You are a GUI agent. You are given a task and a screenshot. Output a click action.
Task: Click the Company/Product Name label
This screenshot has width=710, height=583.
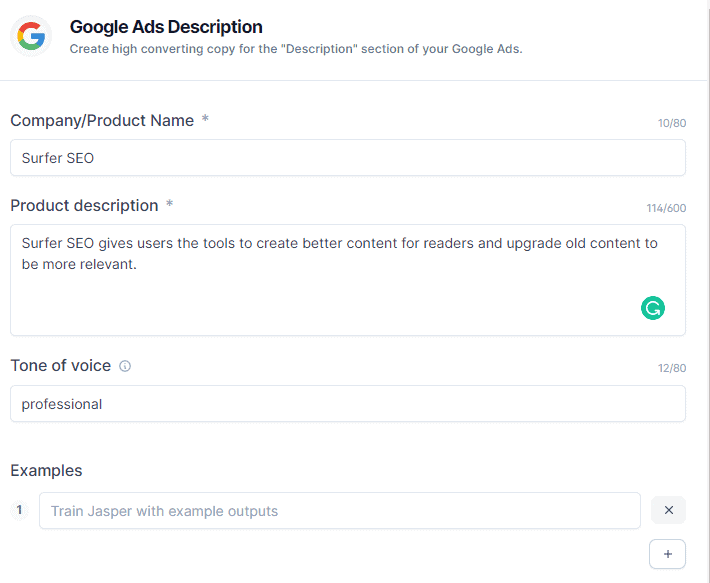click(x=102, y=120)
